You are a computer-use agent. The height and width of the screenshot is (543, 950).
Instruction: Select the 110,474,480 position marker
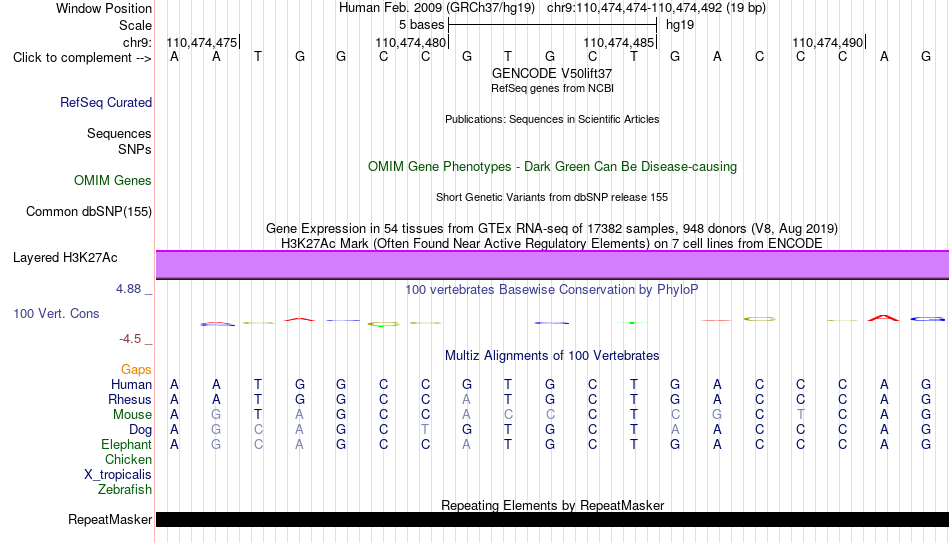(x=411, y=42)
